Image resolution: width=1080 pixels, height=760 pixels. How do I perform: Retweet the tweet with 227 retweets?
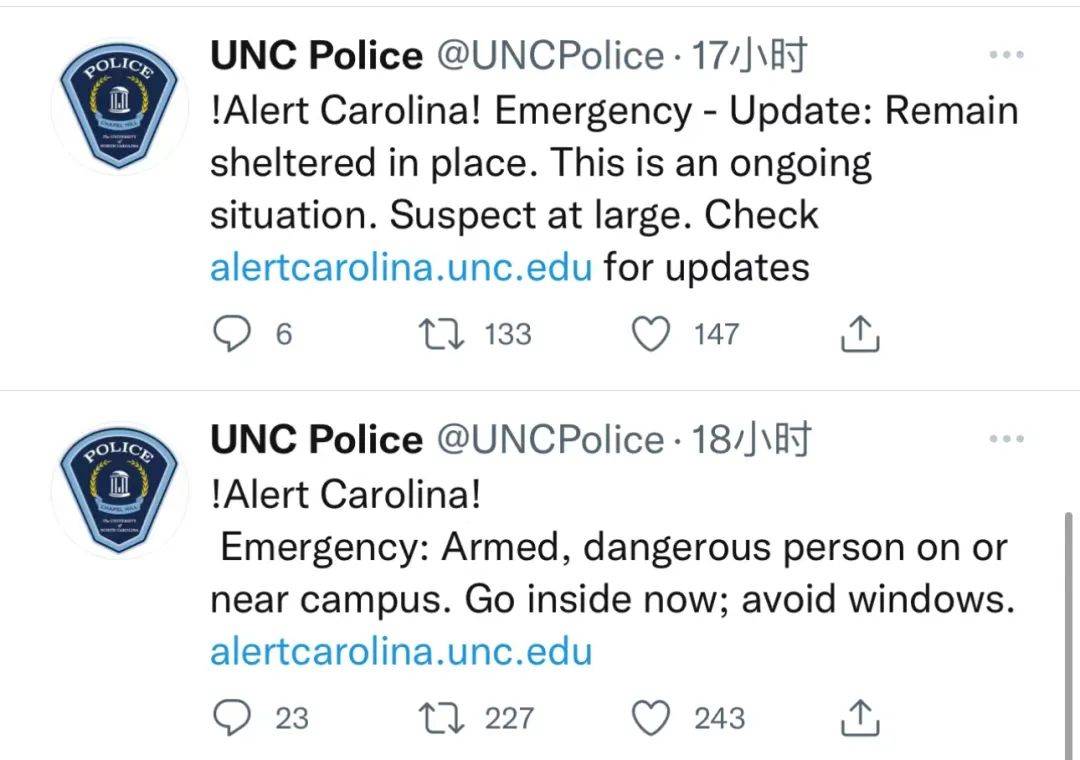click(442, 718)
